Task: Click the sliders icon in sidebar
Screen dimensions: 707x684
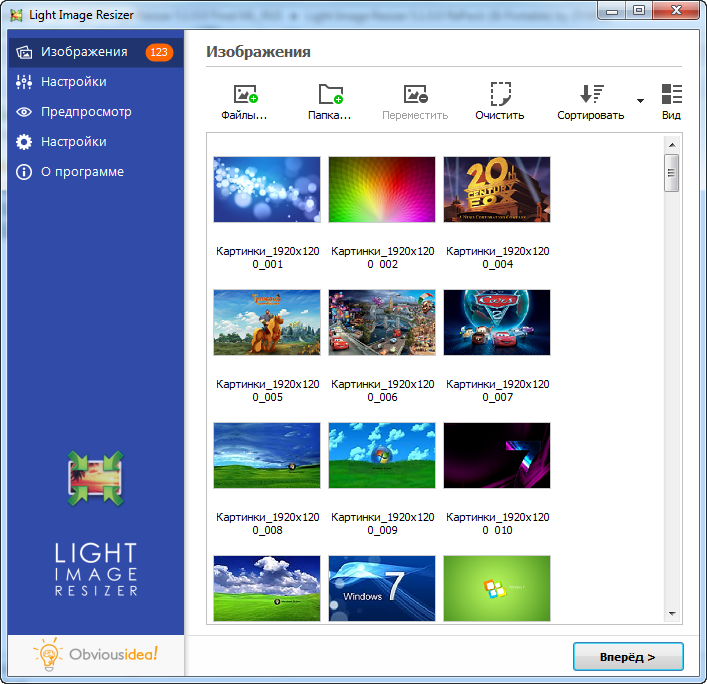Action: pos(24,82)
